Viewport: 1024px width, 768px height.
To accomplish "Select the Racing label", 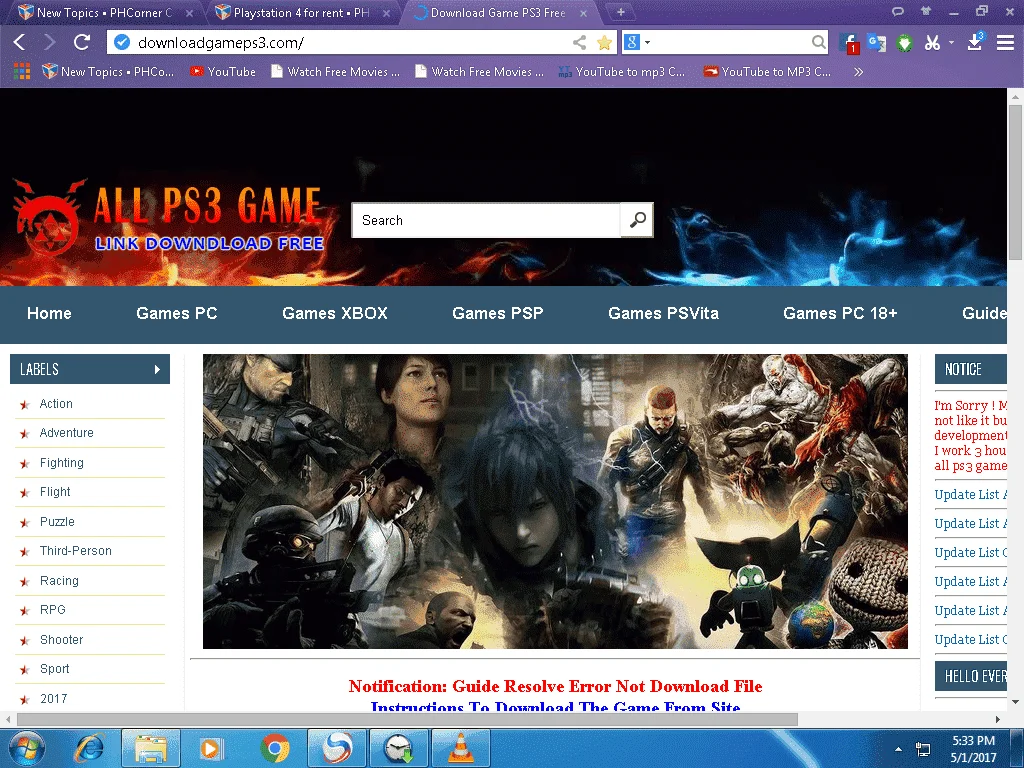I will tap(59, 581).
